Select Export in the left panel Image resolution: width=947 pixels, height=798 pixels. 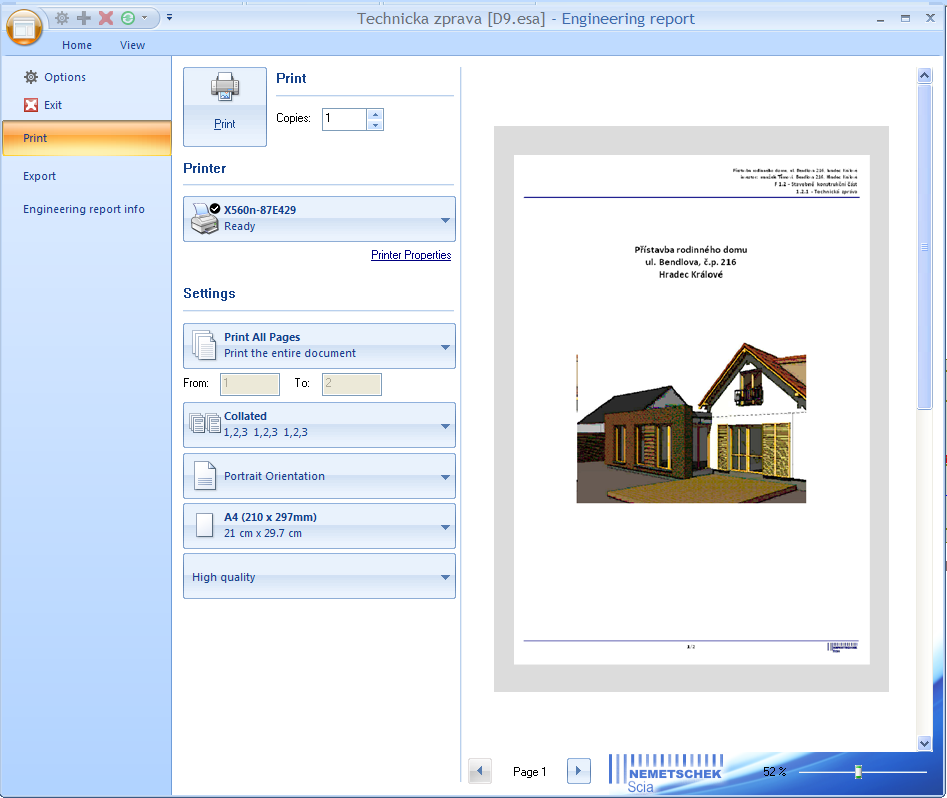40,176
